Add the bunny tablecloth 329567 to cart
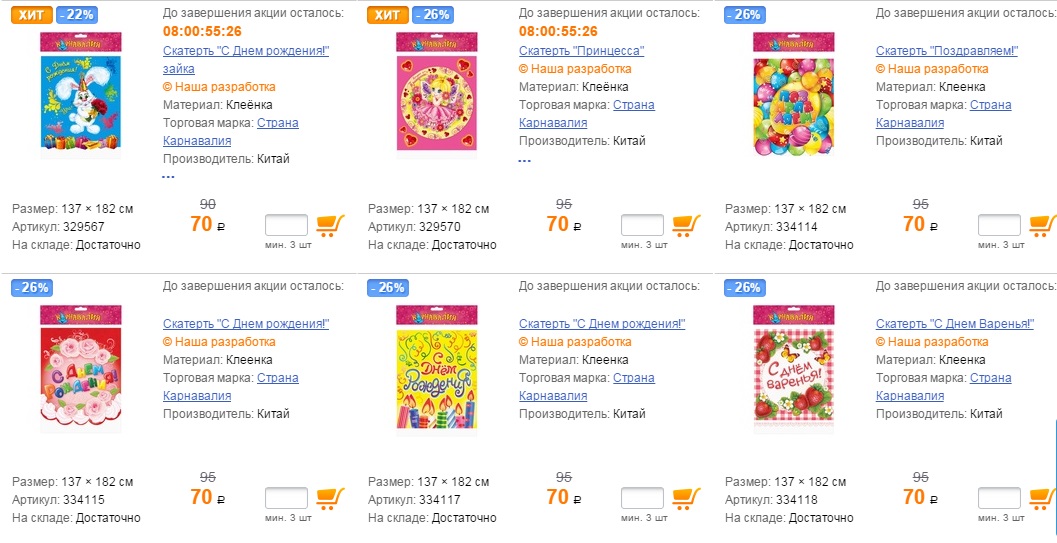Viewport: 1057px width, 543px height. click(x=330, y=225)
